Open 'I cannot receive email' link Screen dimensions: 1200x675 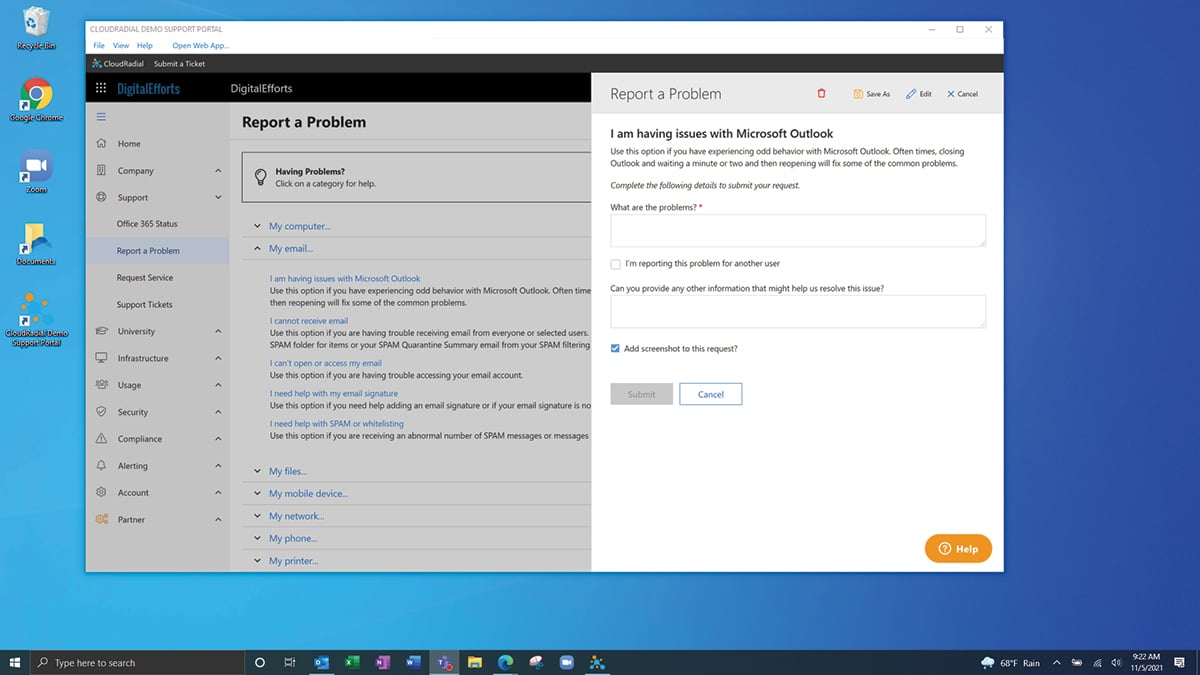[309, 322]
